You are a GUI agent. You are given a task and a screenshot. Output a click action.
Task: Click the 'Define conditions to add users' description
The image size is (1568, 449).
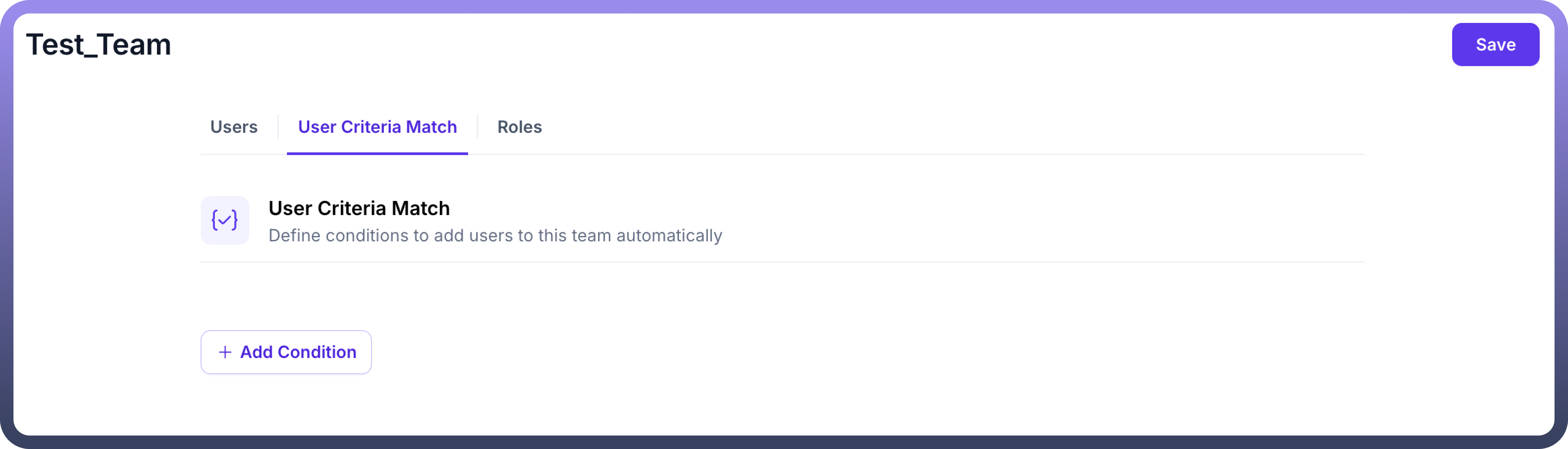[x=495, y=235]
